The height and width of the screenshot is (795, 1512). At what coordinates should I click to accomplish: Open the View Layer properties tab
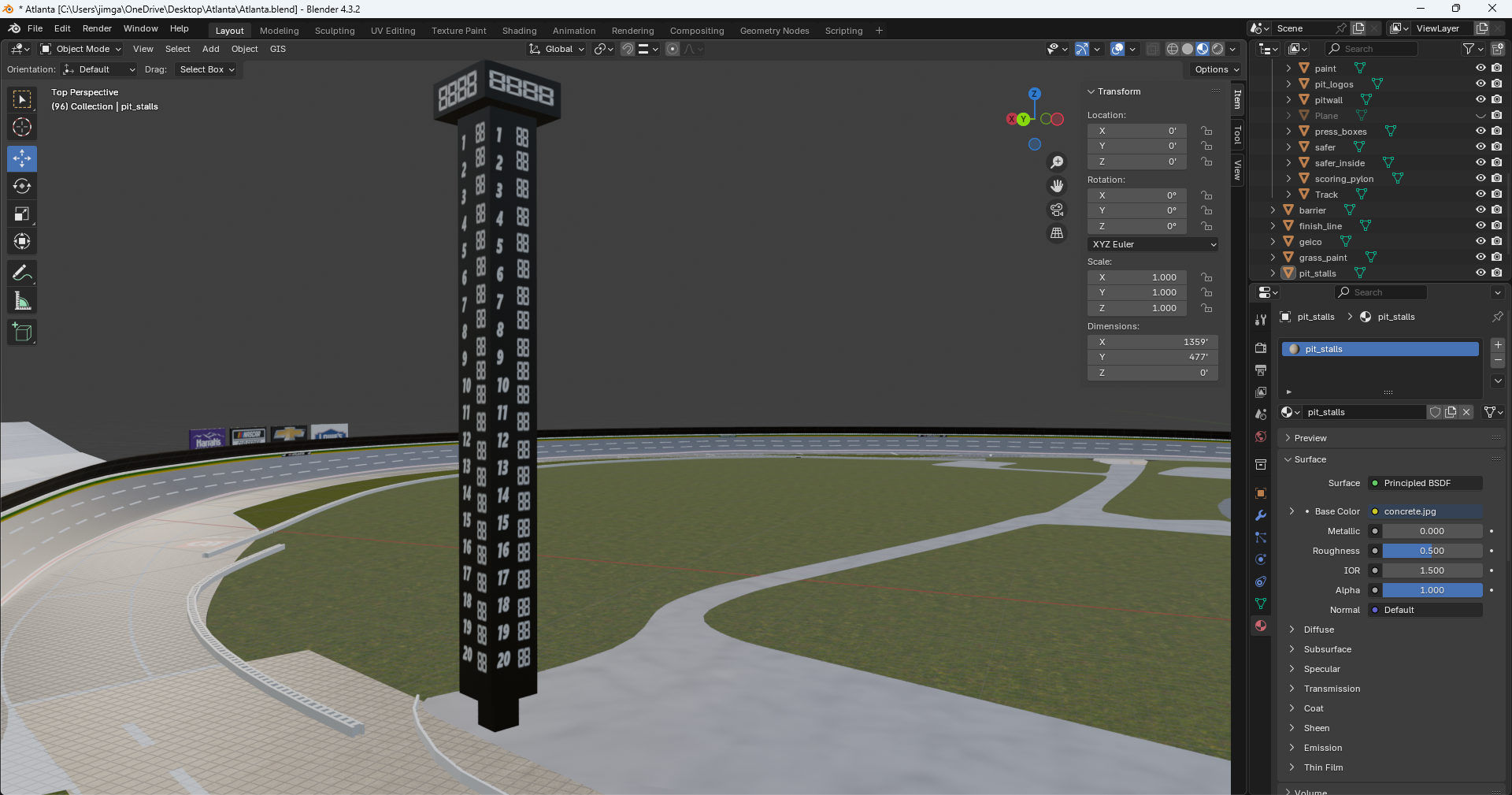1261,392
